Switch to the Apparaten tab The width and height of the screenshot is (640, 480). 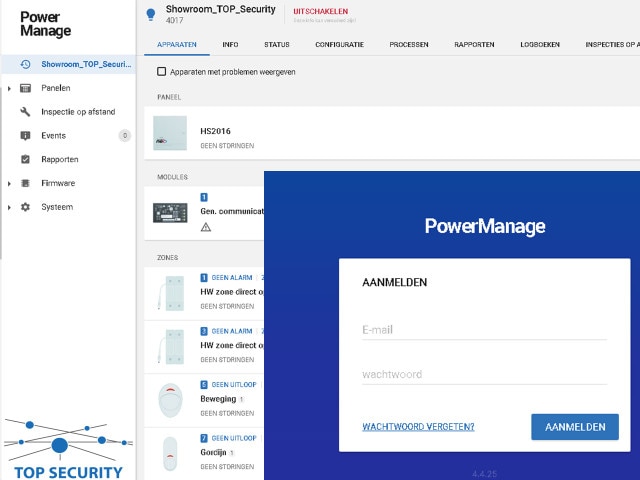[x=177, y=44]
